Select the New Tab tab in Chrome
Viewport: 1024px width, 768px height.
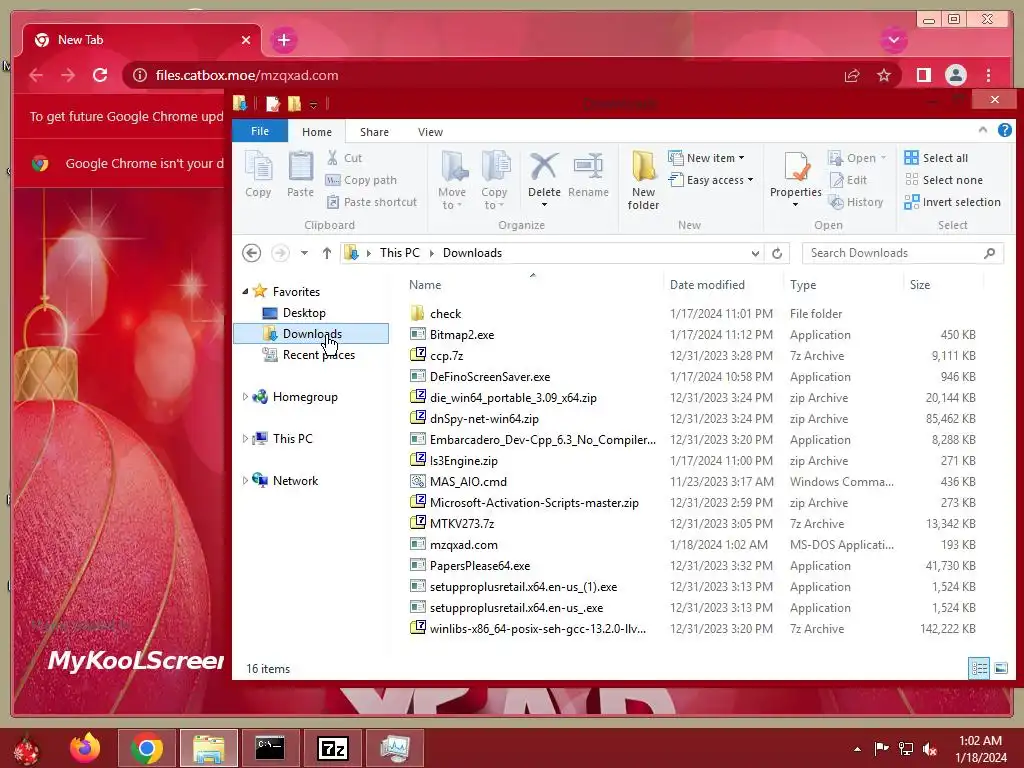(x=142, y=40)
